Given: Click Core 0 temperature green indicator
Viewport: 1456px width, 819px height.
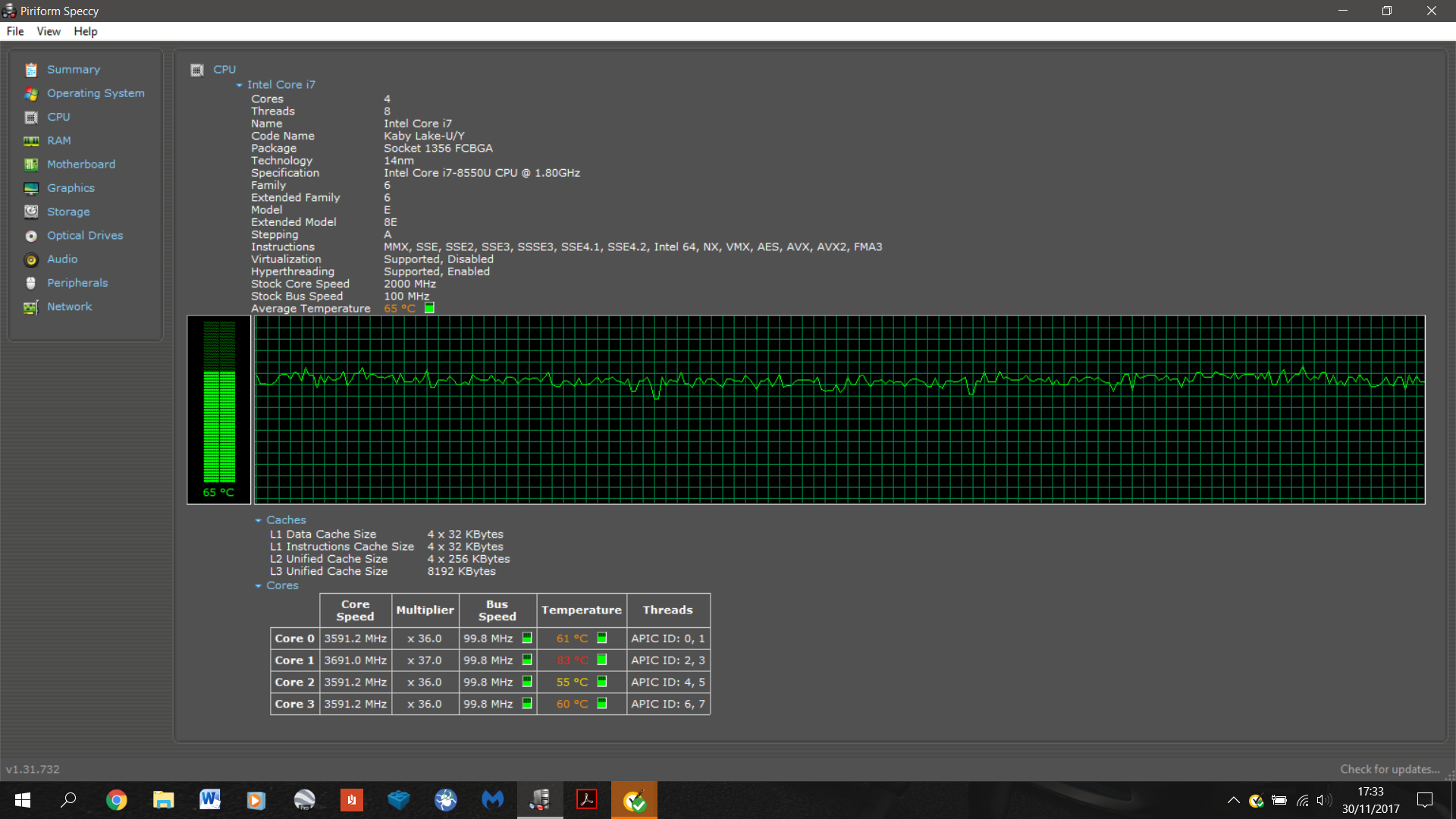Looking at the screenshot, I should (602, 638).
